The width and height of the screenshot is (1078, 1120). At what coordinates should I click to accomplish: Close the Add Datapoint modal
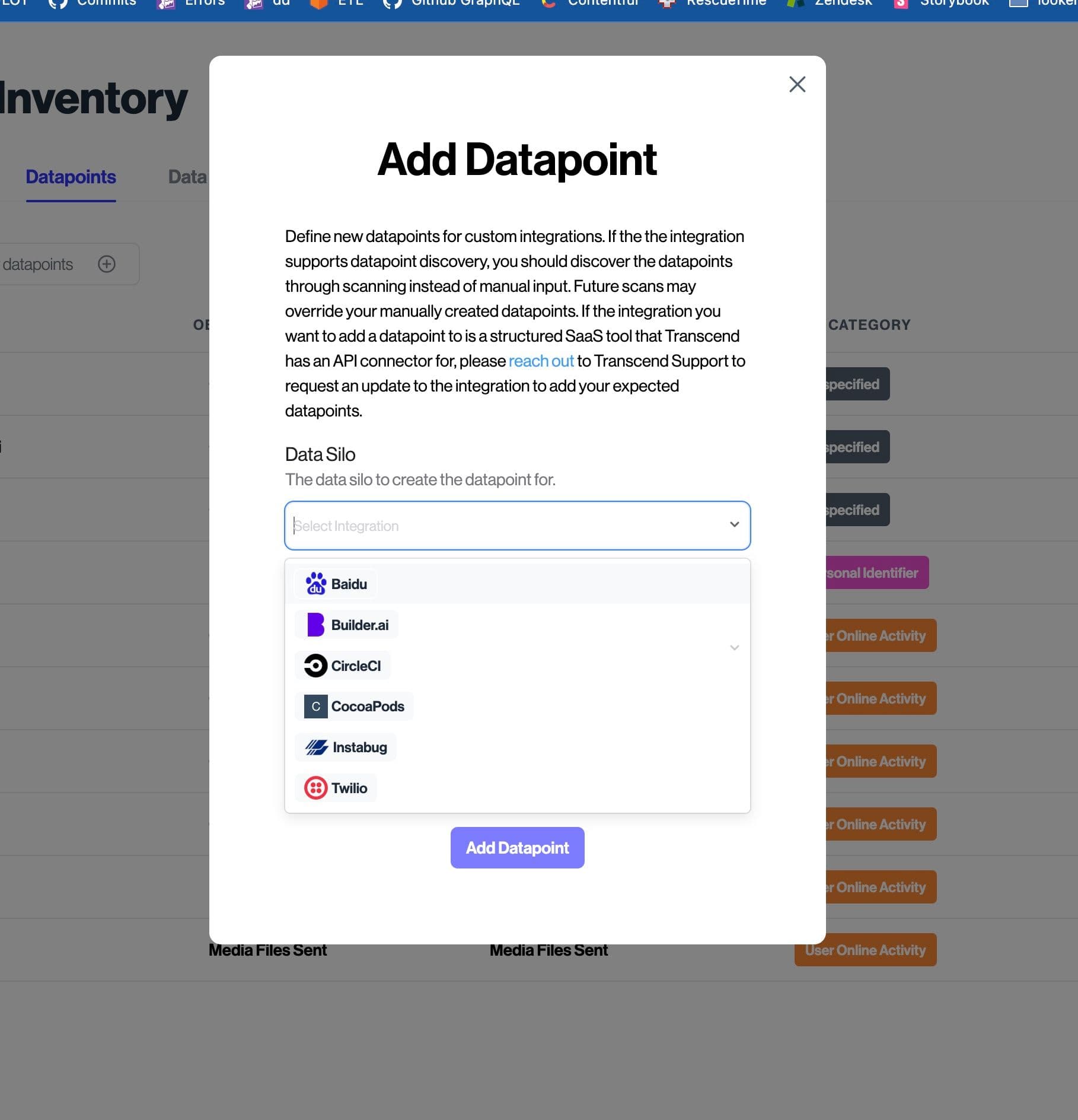[797, 84]
